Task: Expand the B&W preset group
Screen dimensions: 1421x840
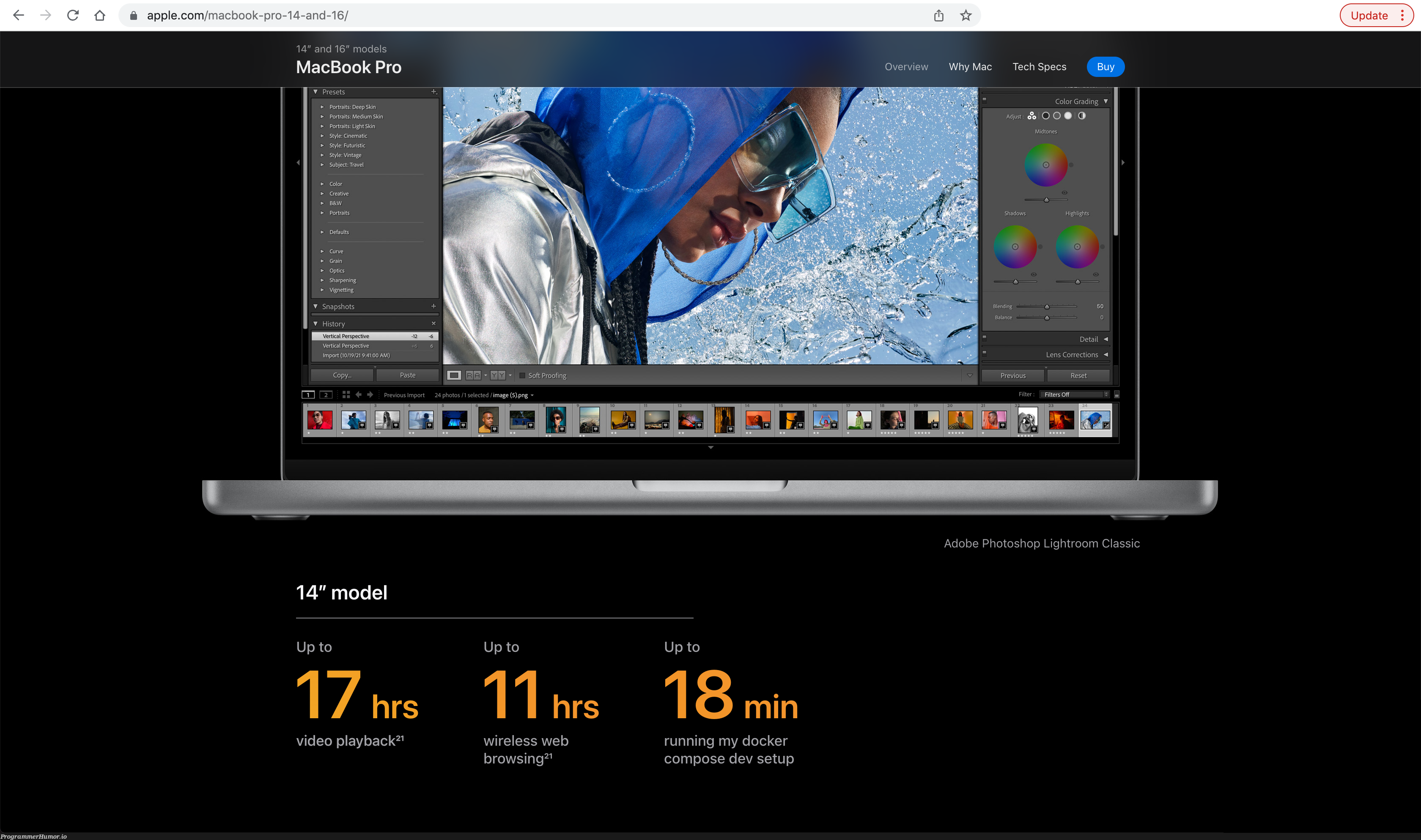Action: (x=322, y=203)
